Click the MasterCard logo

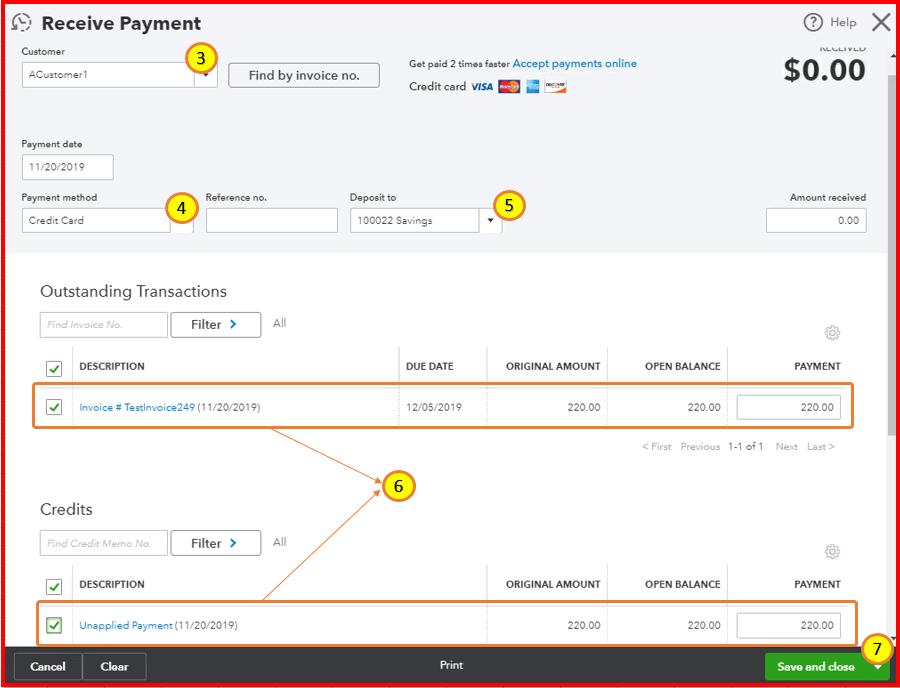pos(509,87)
